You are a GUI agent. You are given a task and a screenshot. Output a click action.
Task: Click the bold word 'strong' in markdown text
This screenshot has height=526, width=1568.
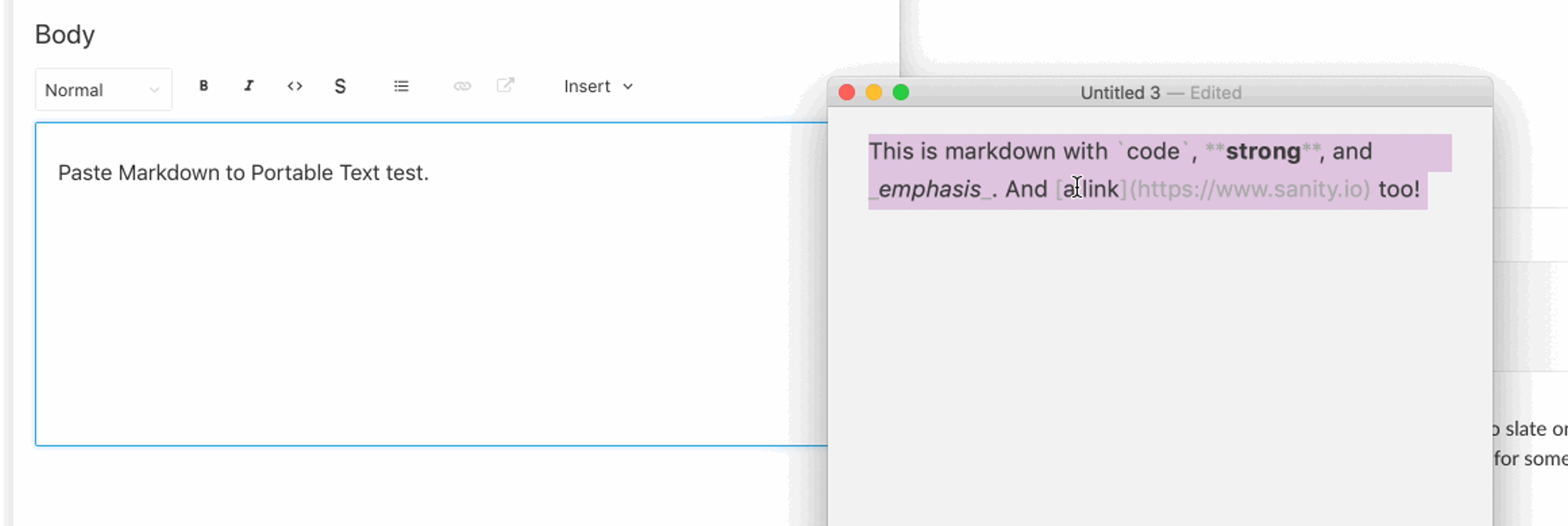[1263, 151]
